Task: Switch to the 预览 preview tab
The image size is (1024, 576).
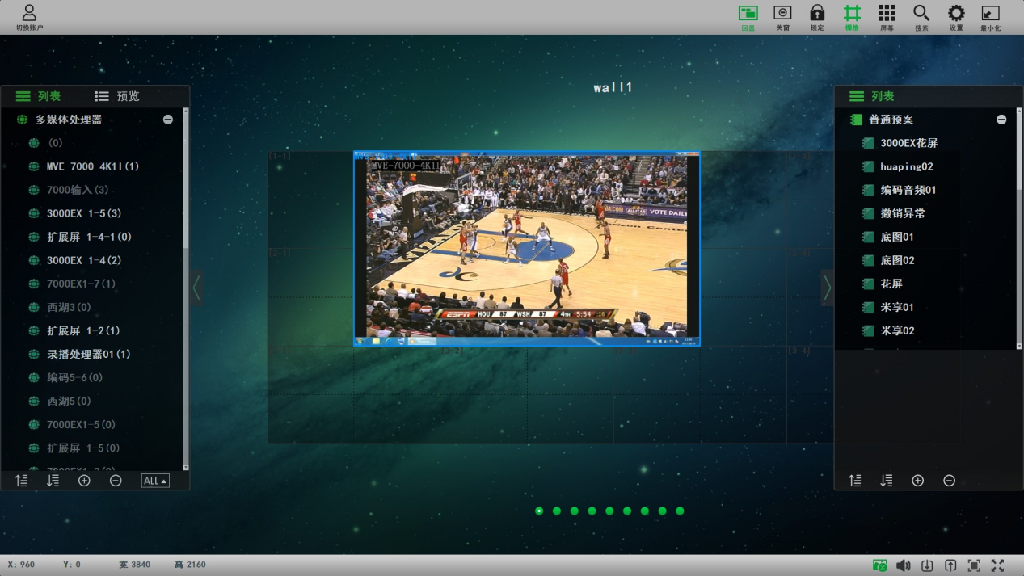Action: 117,96
